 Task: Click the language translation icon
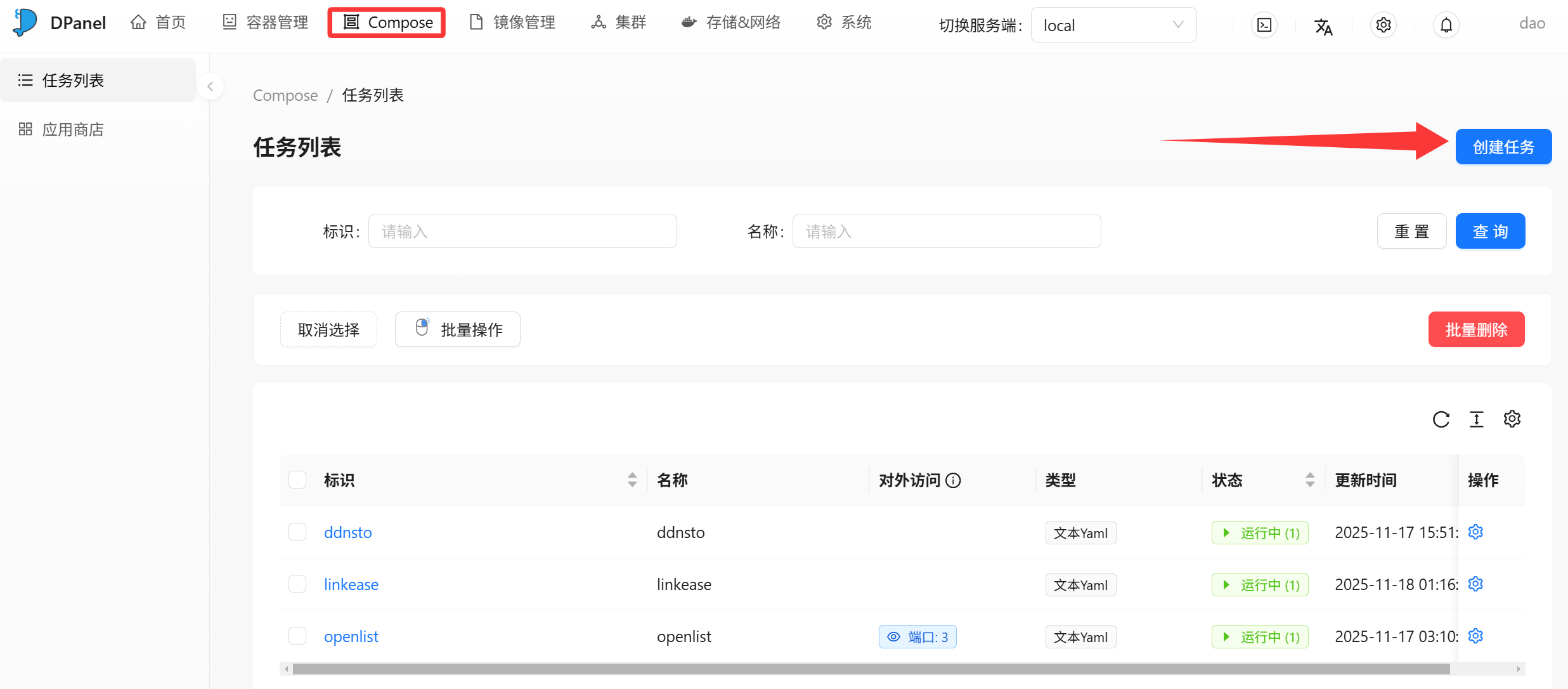point(1323,26)
